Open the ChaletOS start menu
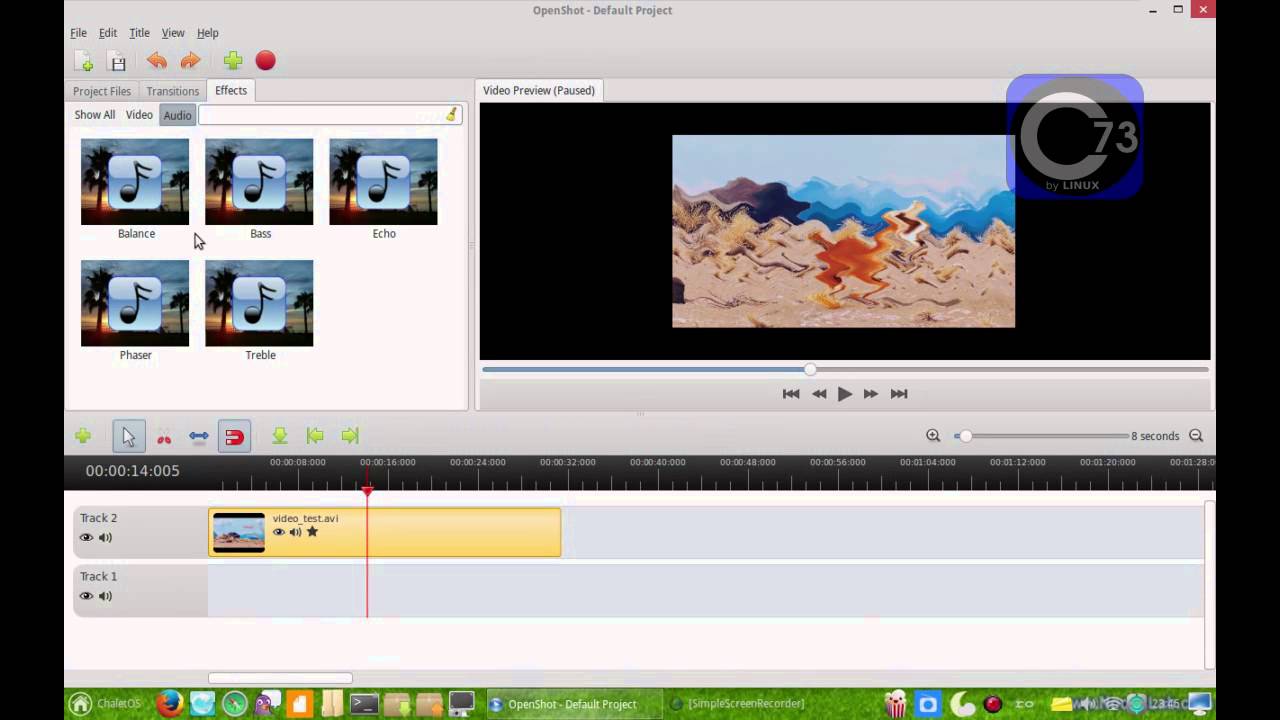The image size is (1280, 720). pyautogui.click(x=105, y=704)
